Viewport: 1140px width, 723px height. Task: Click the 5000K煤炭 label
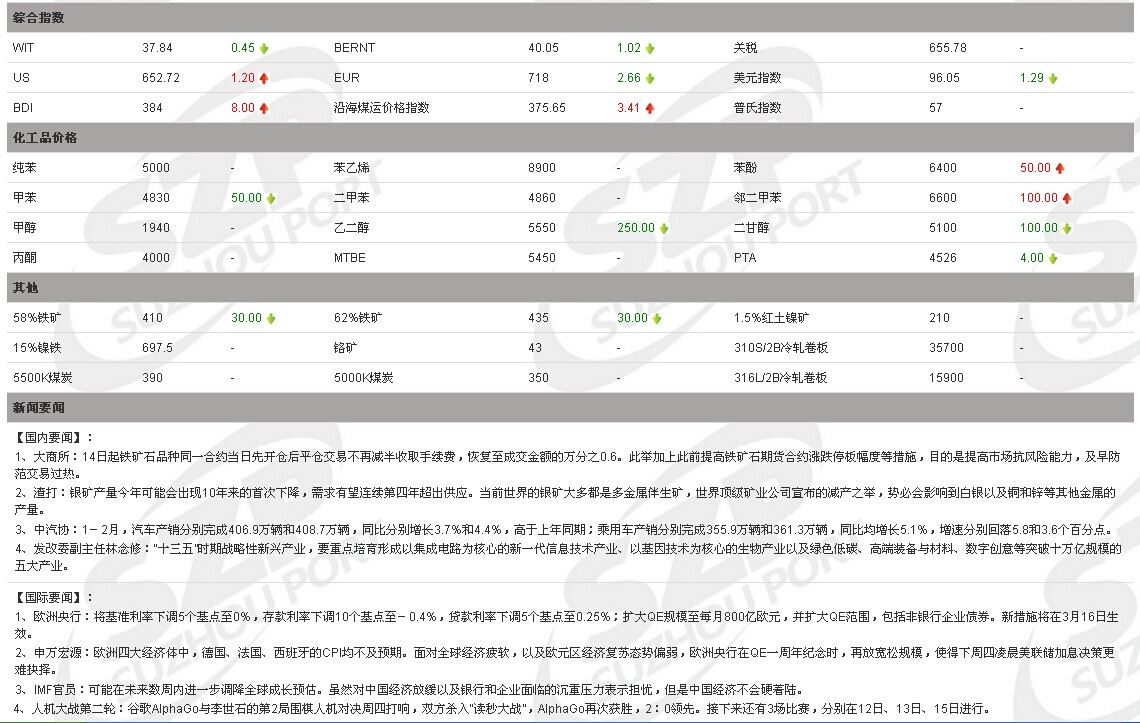[364, 378]
